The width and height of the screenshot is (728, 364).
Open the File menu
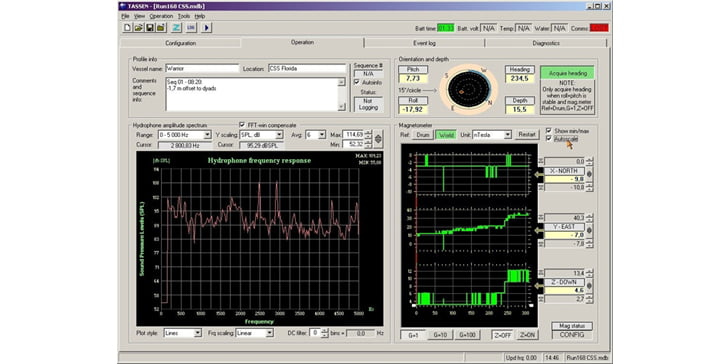click(125, 16)
